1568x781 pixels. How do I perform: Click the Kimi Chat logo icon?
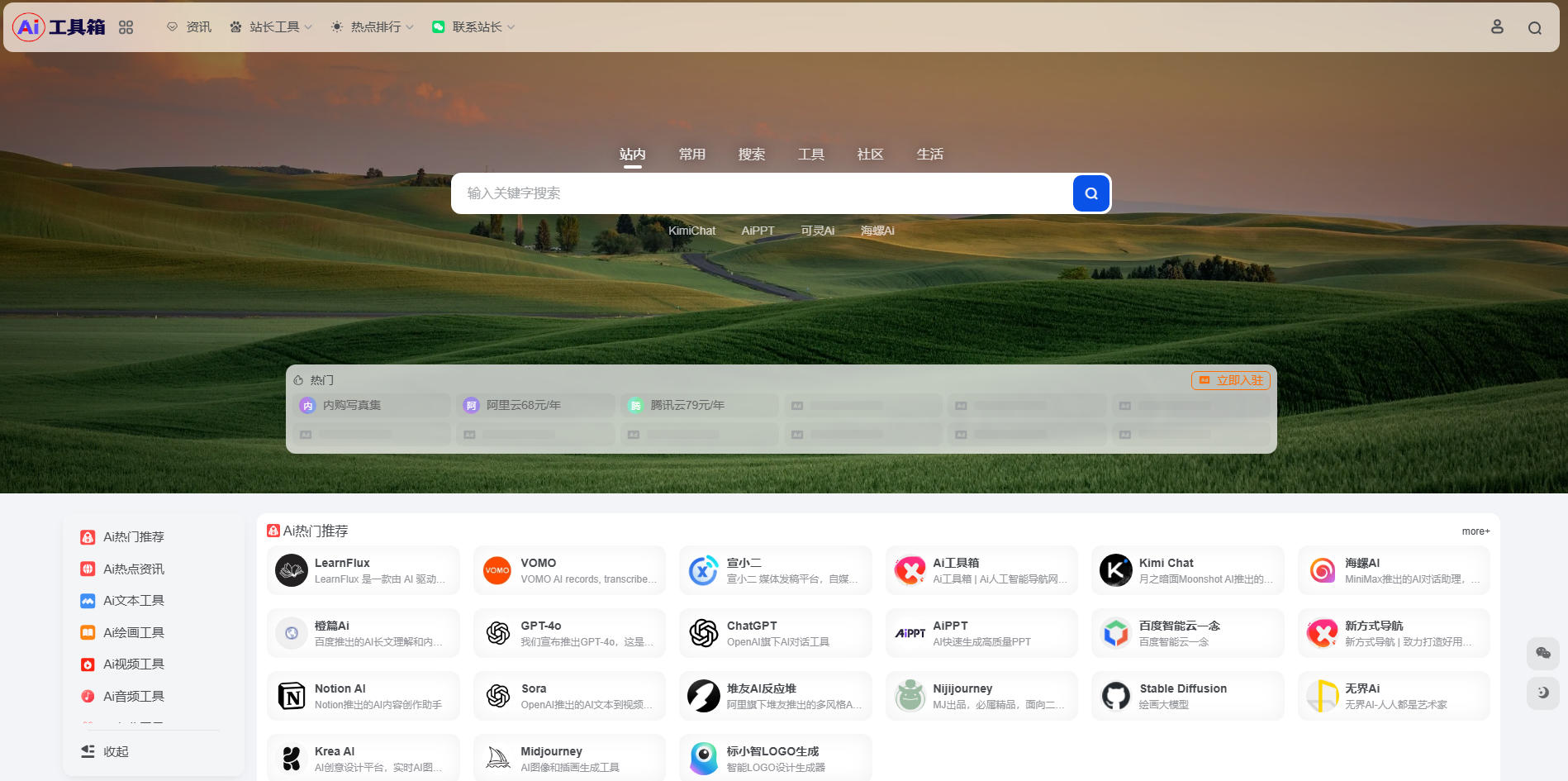[1116, 570]
